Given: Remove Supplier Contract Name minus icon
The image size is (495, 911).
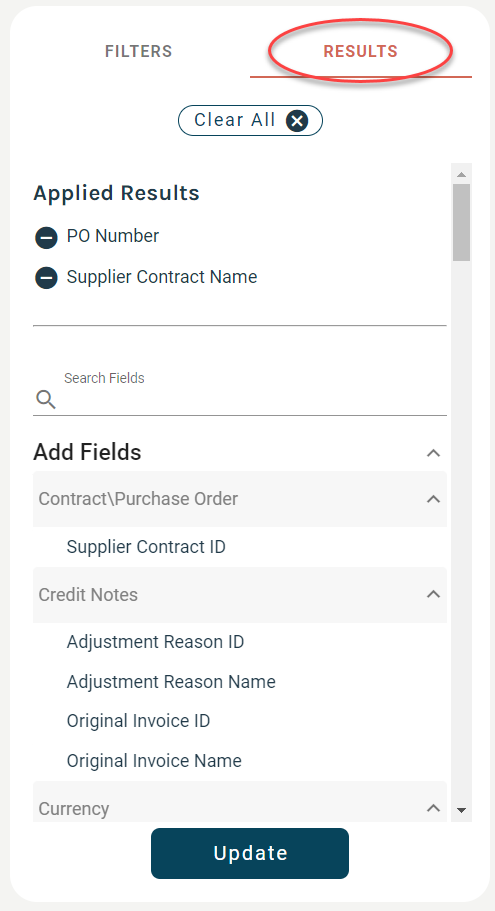Looking at the screenshot, I should point(46,278).
